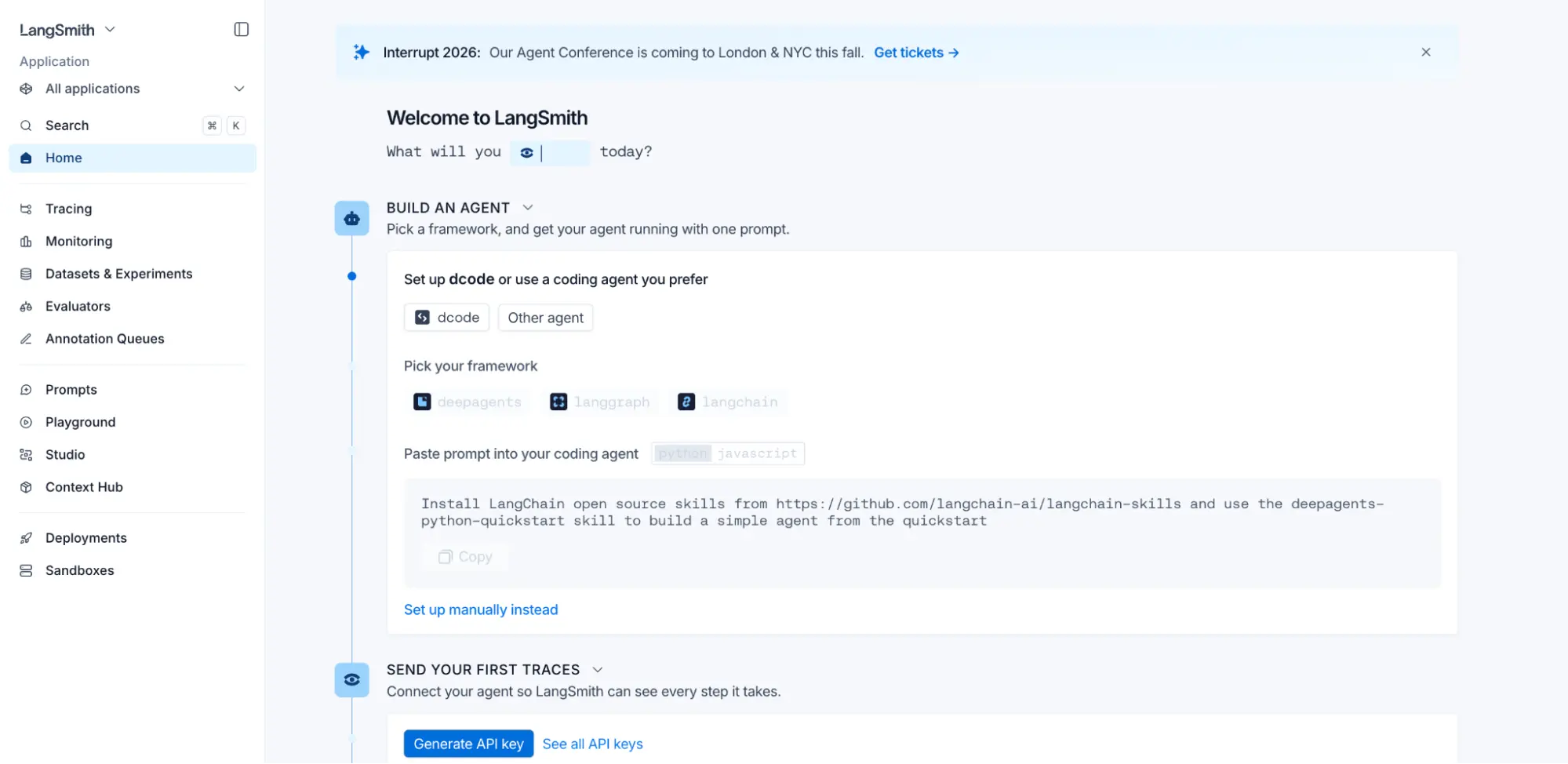Click the Playground play icon
This screenshot has width=1568, height=764.
tap(26, 422)
